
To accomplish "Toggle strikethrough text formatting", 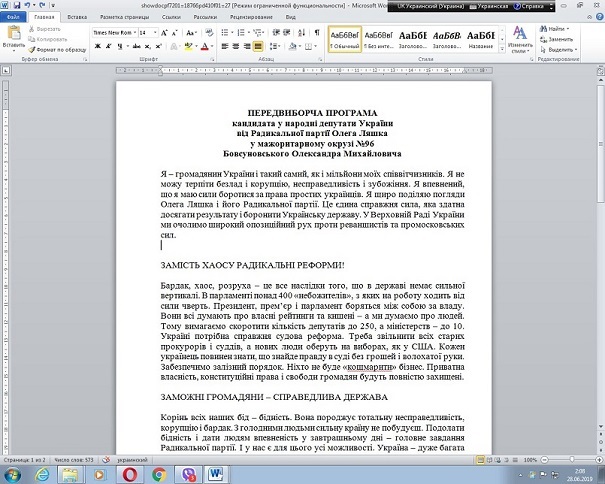I will tap(128, 46).
